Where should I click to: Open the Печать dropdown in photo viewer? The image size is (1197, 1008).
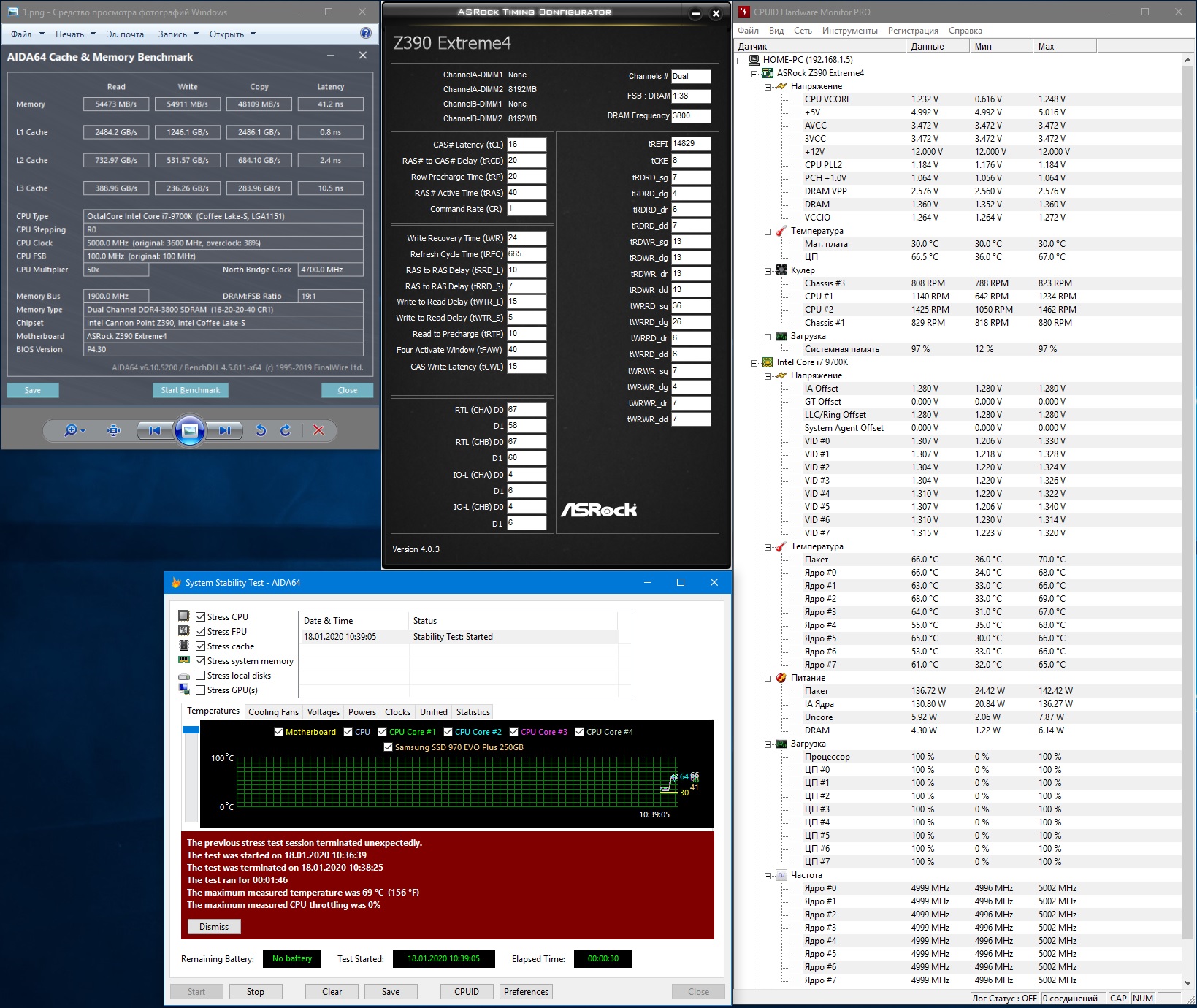coord(75,34)
